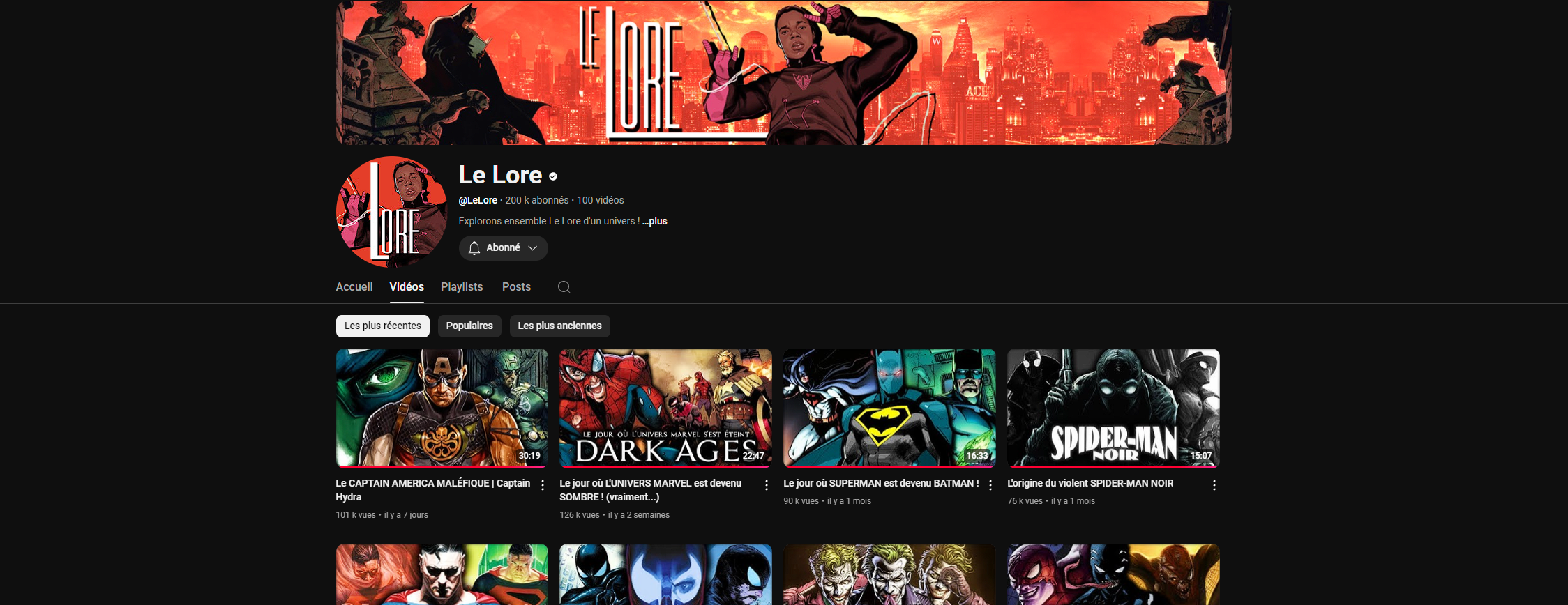Expand the Abonné subscription dropdown chevron
The image size is (1568, 605).
tap(533, 248)
